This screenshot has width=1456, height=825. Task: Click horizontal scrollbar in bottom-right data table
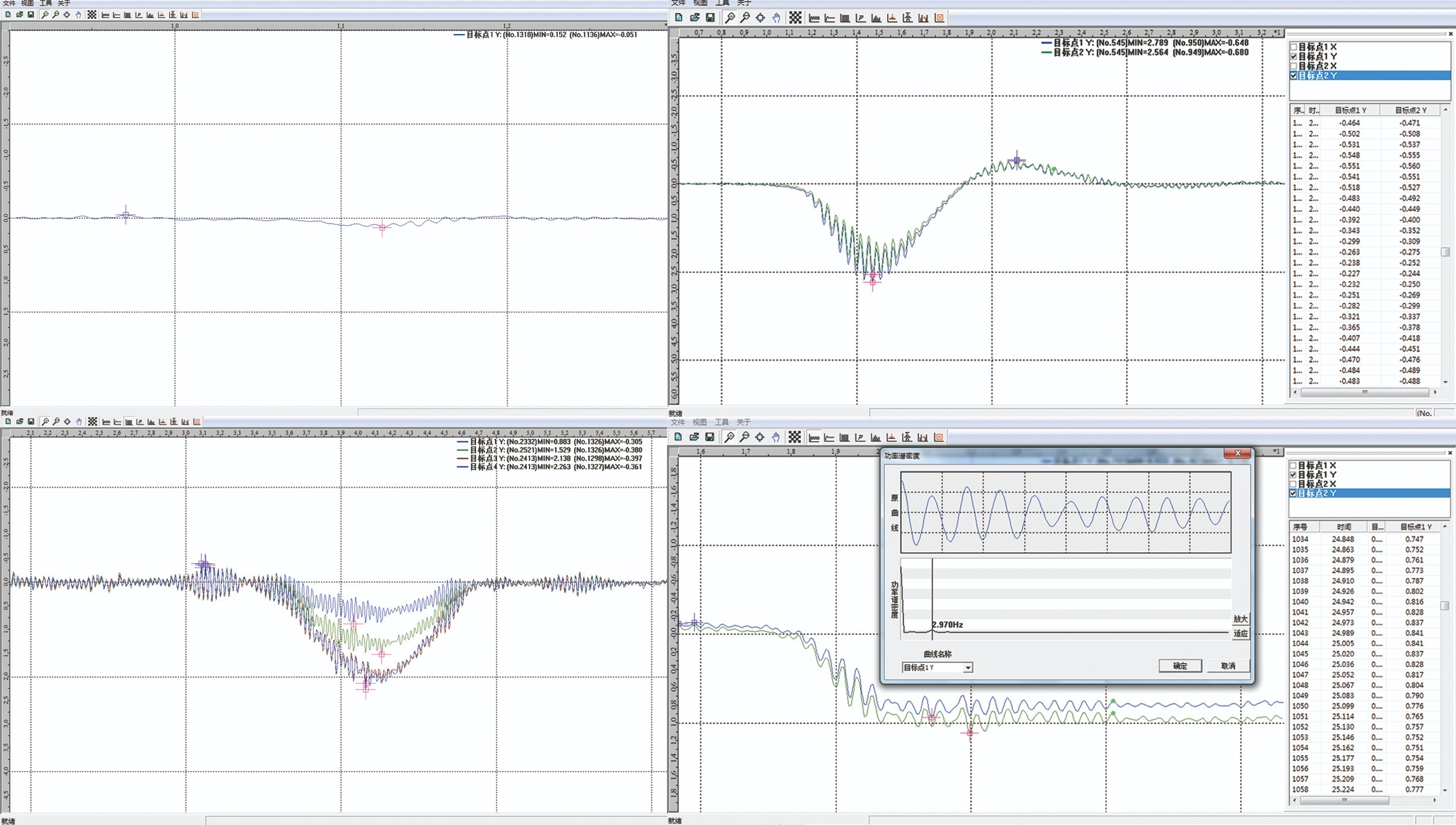1344,800
